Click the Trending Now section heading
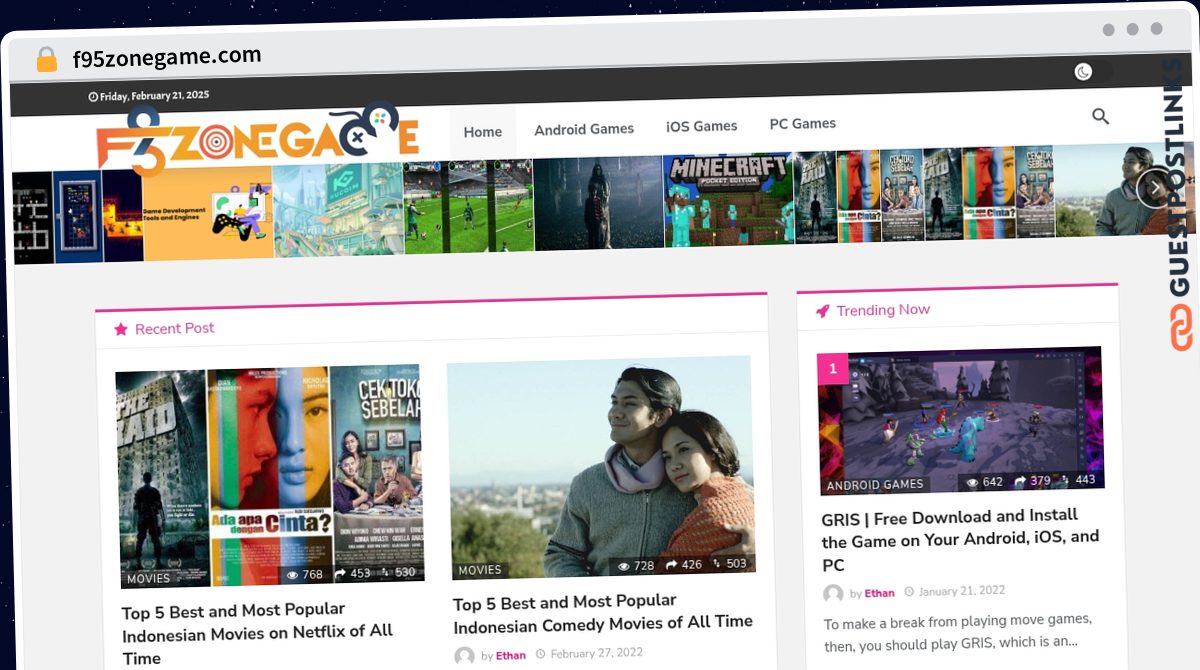Image resolution: width=1200 pixels, height=670 pixels. pyautogui.click(x=883, y=311)
